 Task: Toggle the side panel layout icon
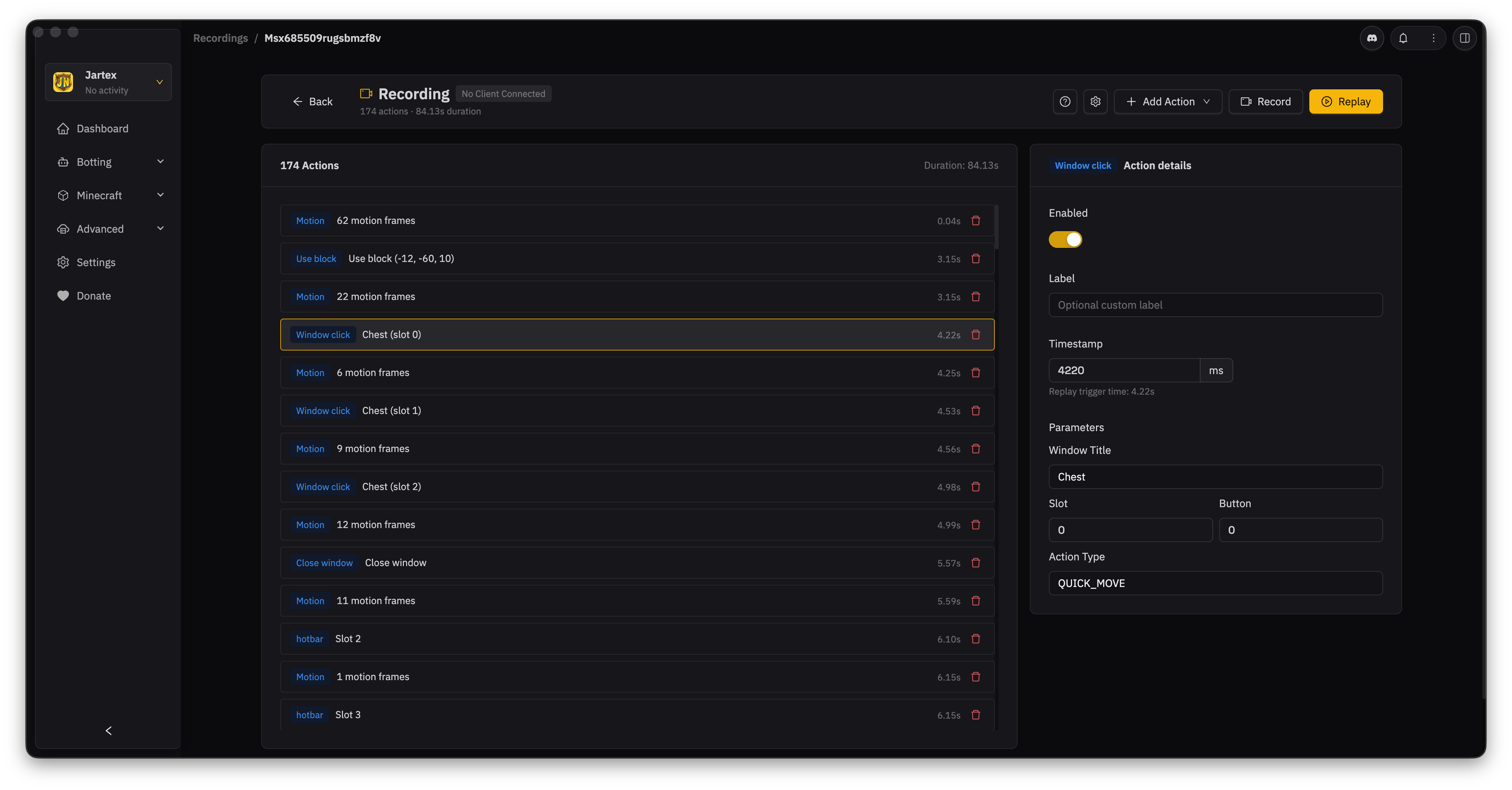point(1464,38)
